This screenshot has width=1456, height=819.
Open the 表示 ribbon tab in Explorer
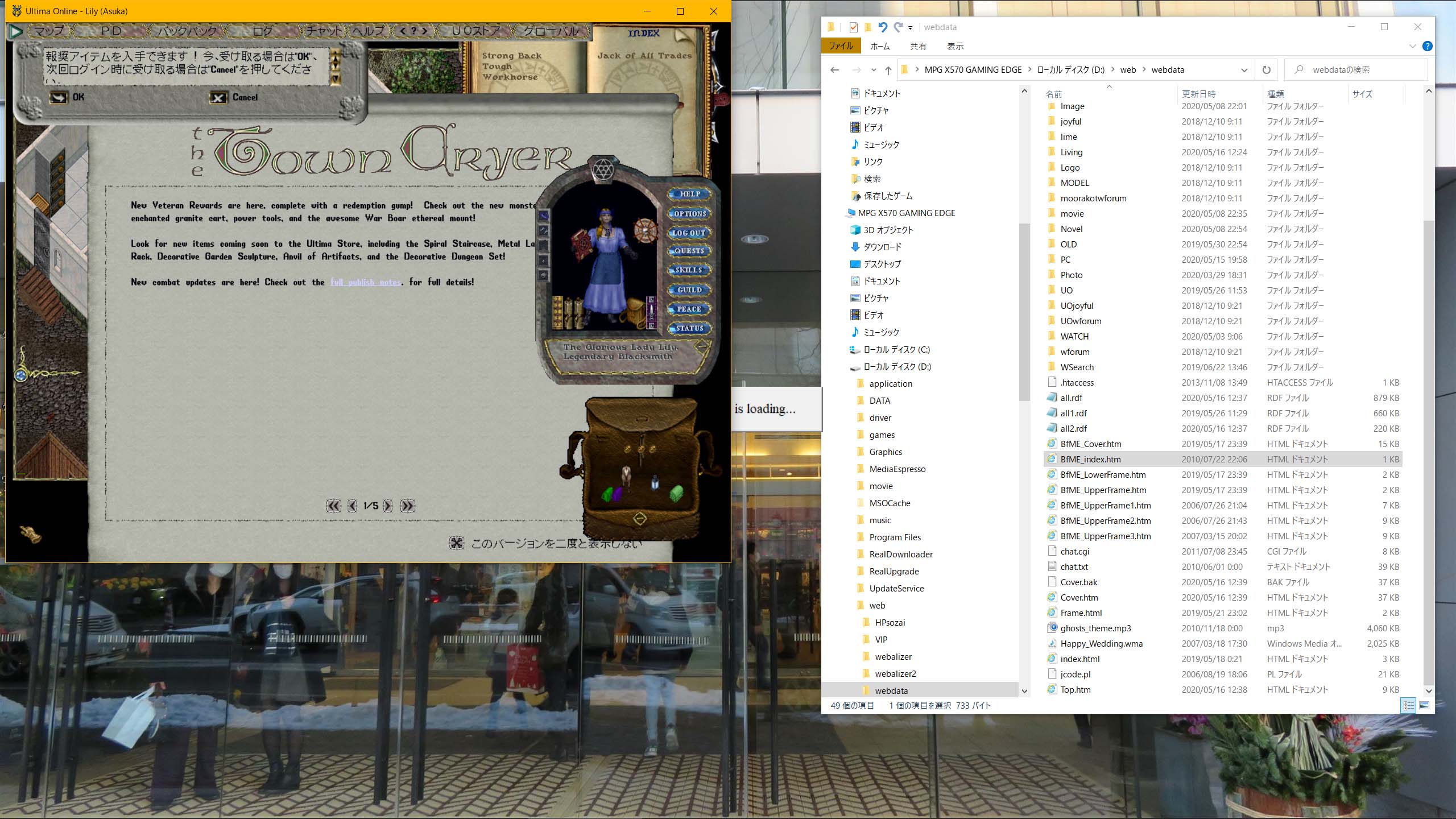[955, 46]
